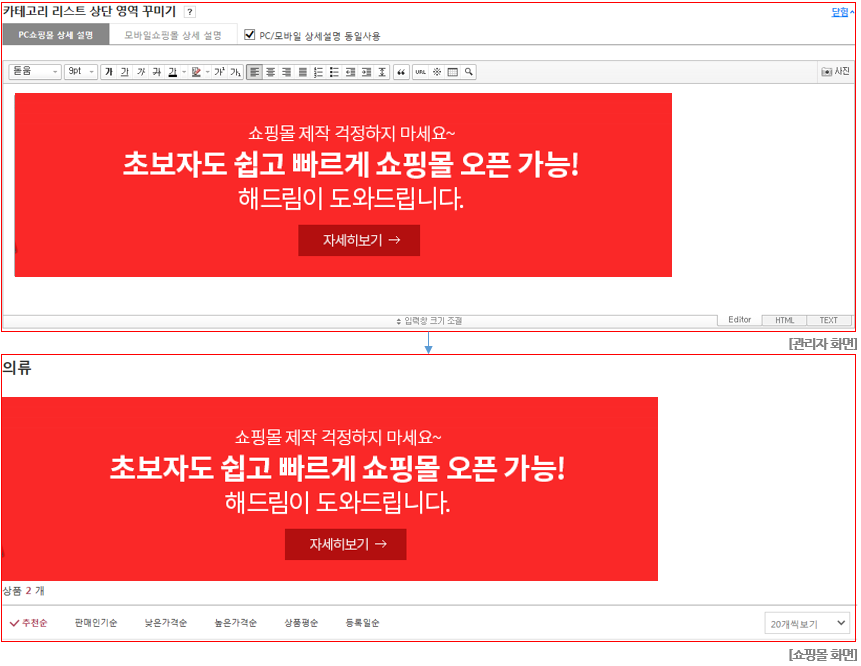
Task: Click the 입력창 크기 조절 resize handle
Action: (429, 321)
